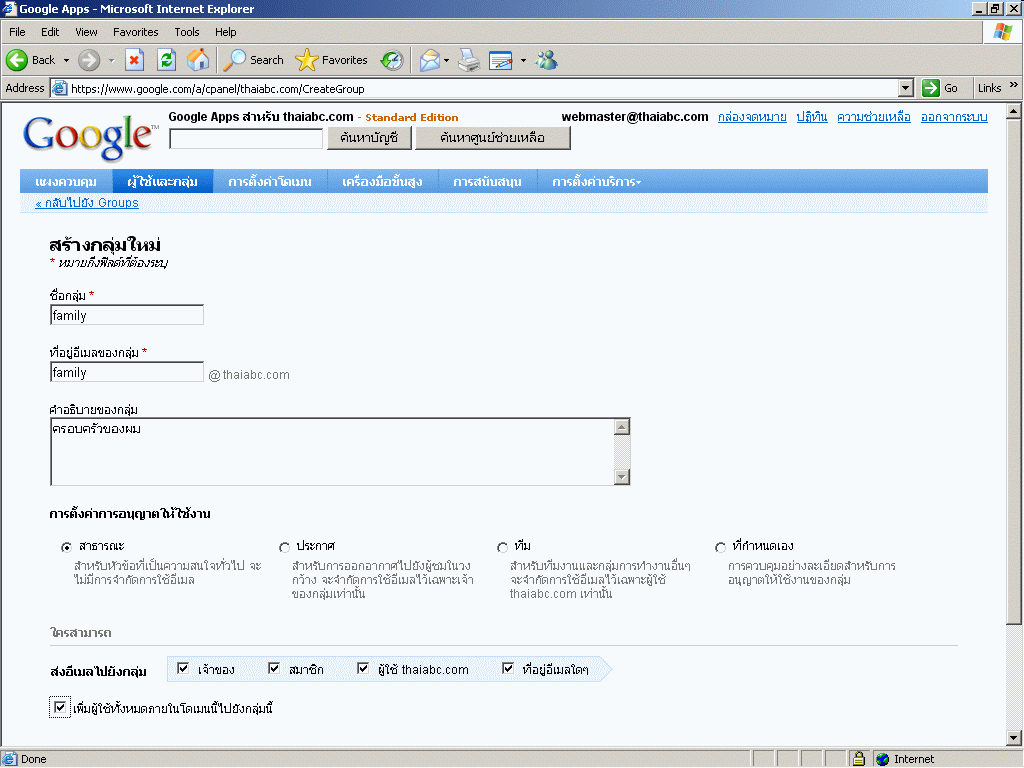Select the ทีม radio option

tap(502, 547)
